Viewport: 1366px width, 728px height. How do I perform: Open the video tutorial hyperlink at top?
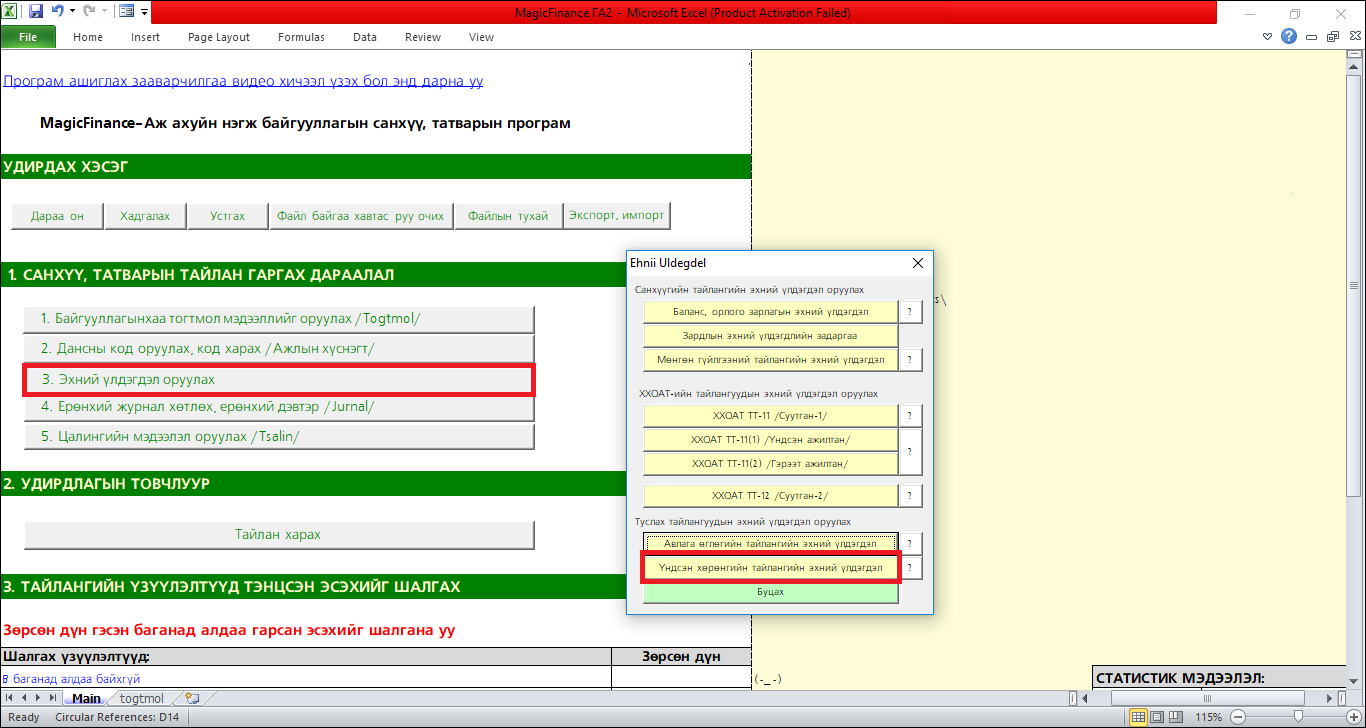pos(243,81)
